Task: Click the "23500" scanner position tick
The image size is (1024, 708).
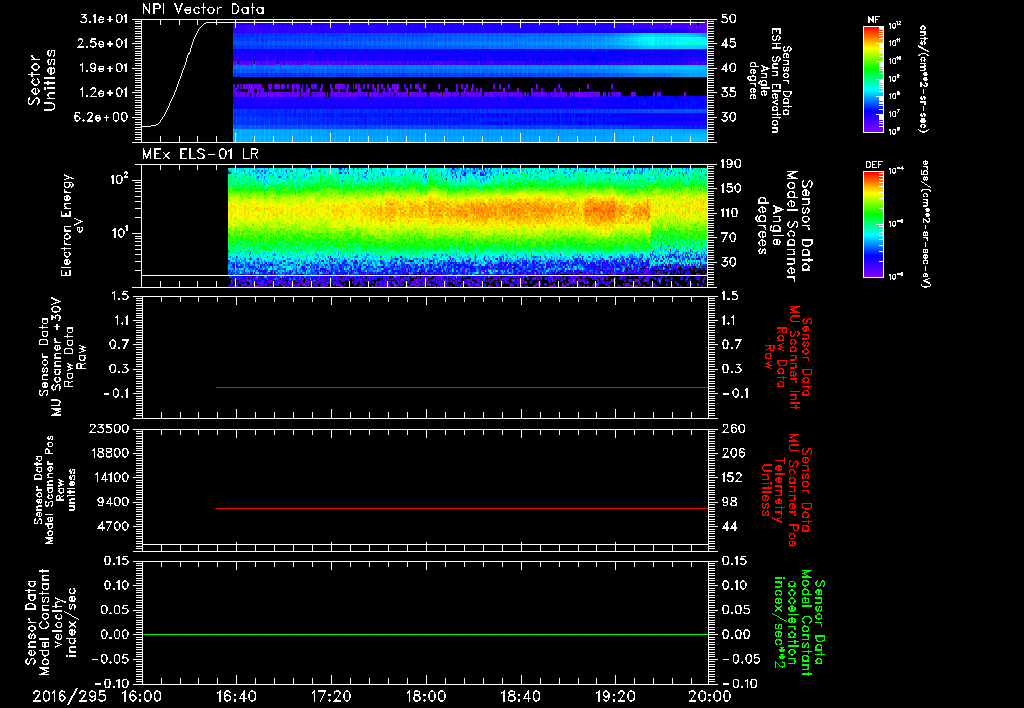Action: pyautogui.click(x=109, y=428)
